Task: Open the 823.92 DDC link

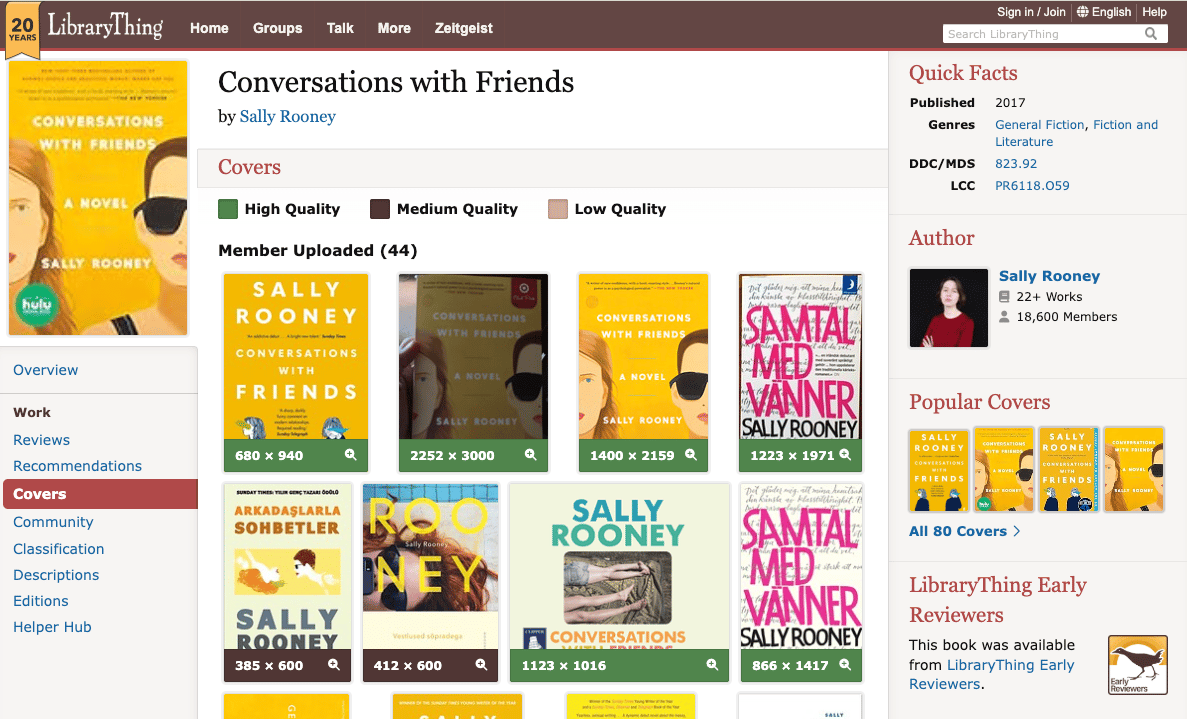Action: 1016,163
